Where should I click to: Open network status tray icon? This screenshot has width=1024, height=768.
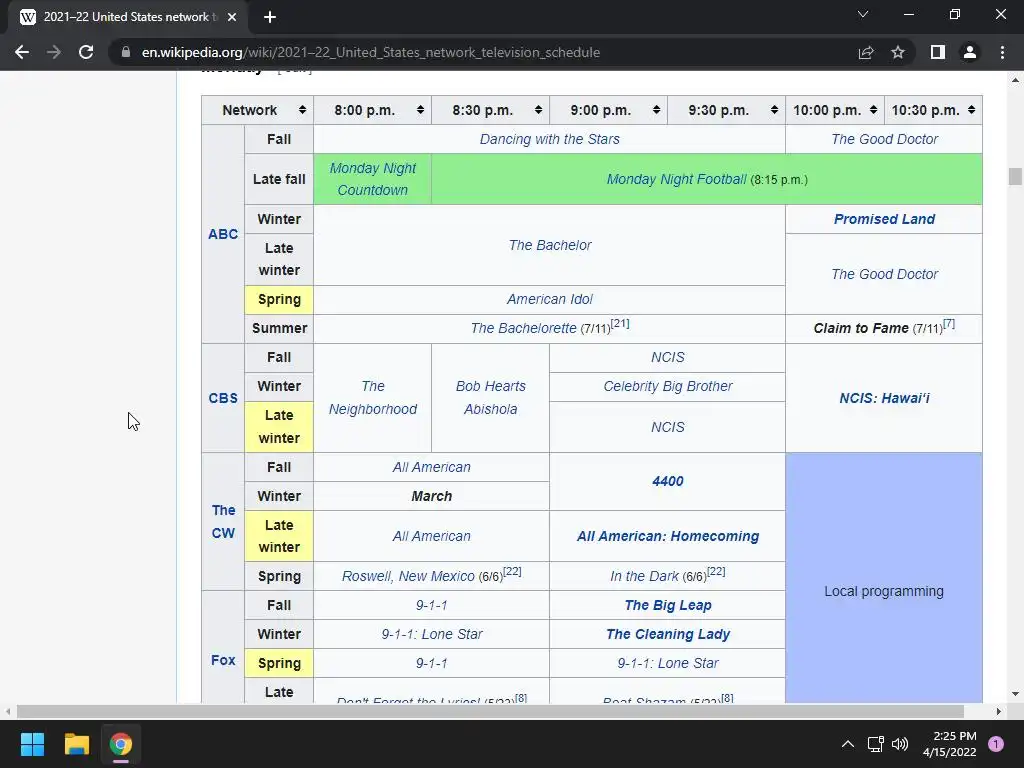click(875, 744)
